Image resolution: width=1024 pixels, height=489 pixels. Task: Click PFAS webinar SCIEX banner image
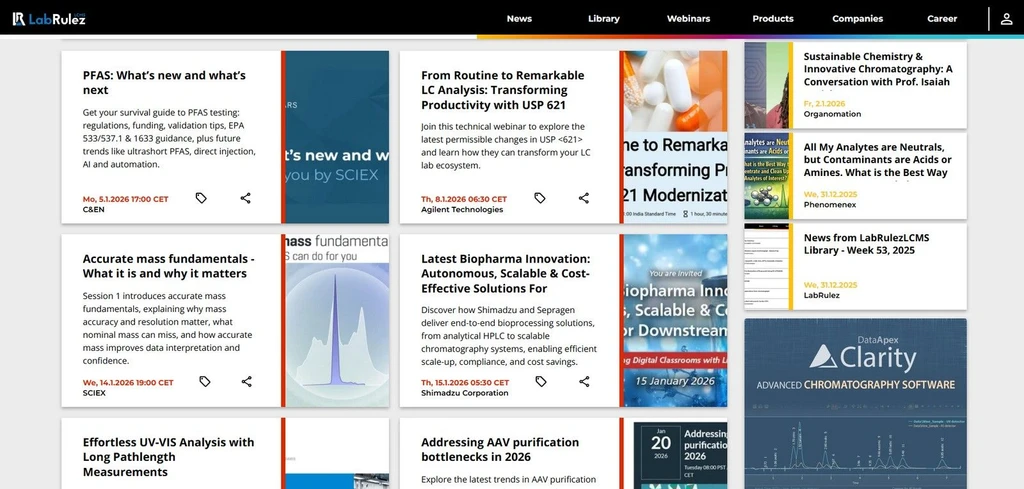click(337, 137)
